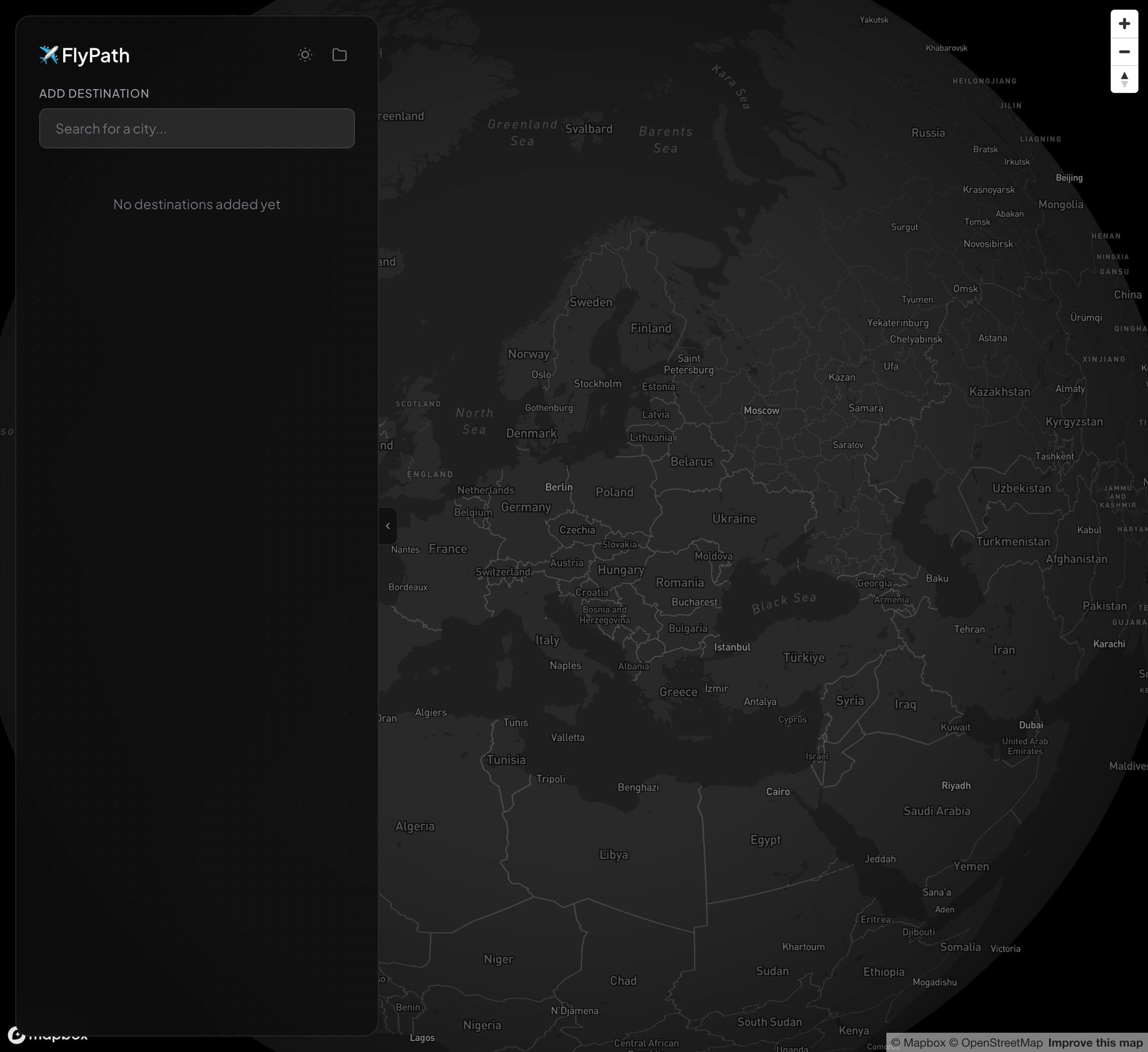Viewport: 1148px width, 1052px height.
Task: Click the FlyPath title text
Action: (95, 56)
